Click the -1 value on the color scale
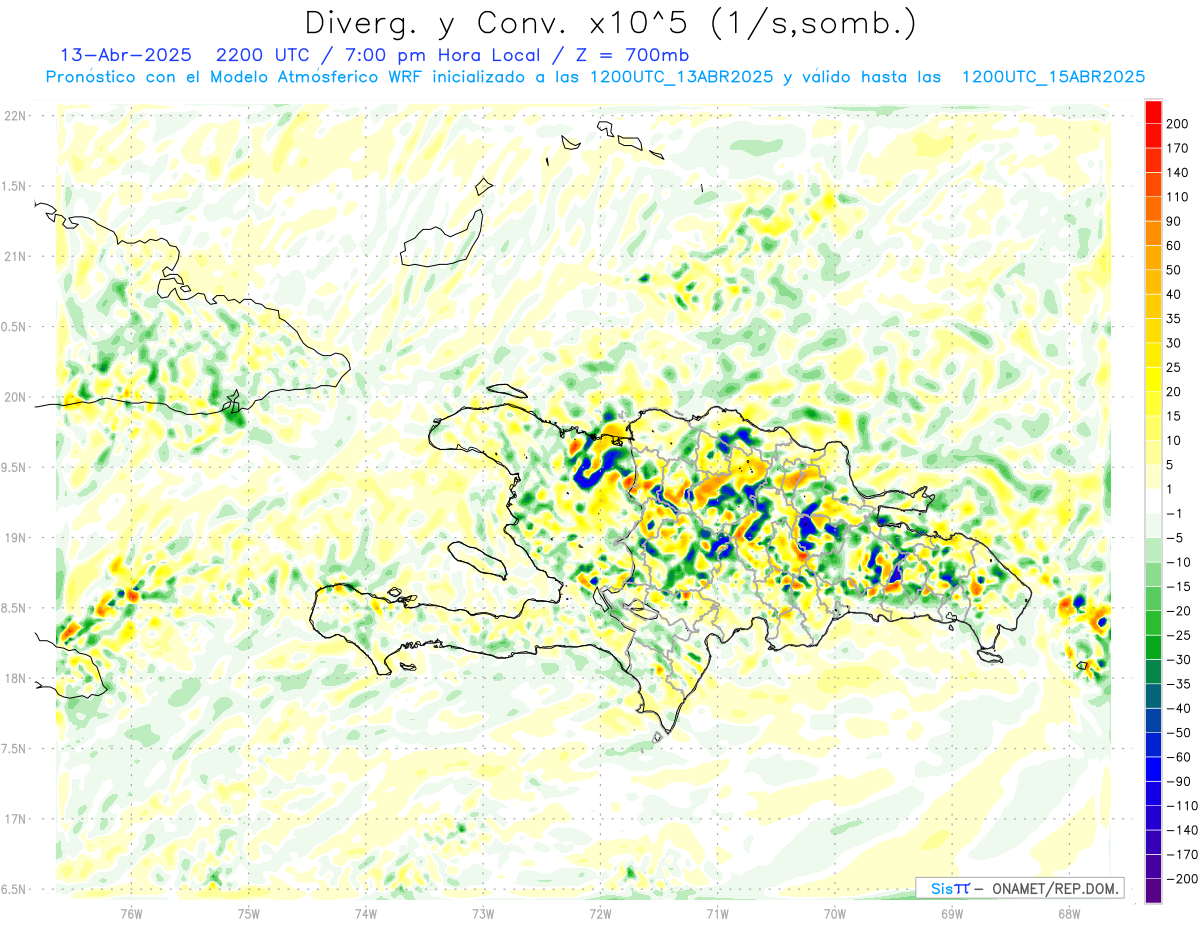 (x=1175, y=514)
